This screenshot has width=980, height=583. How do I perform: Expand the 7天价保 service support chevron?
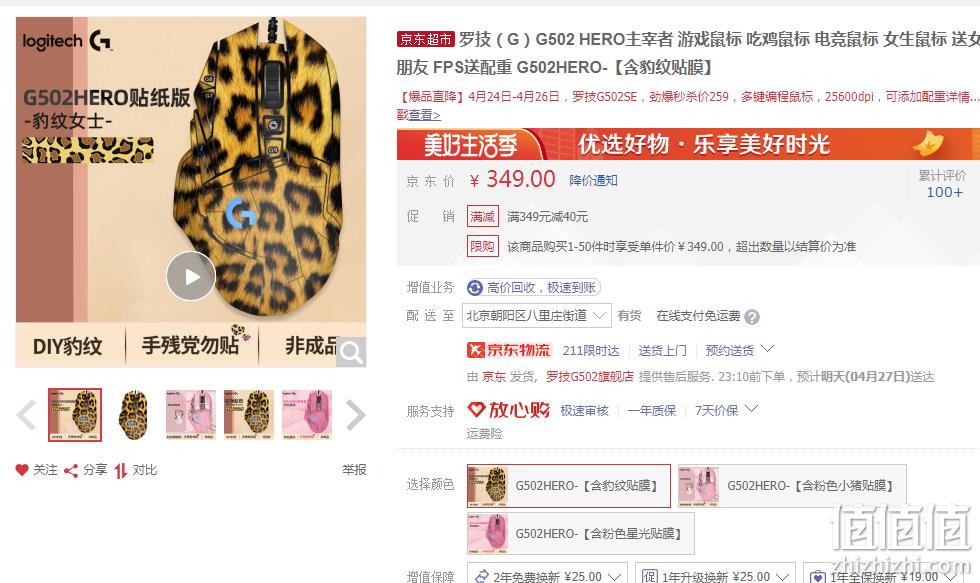(x=751, y=409)
